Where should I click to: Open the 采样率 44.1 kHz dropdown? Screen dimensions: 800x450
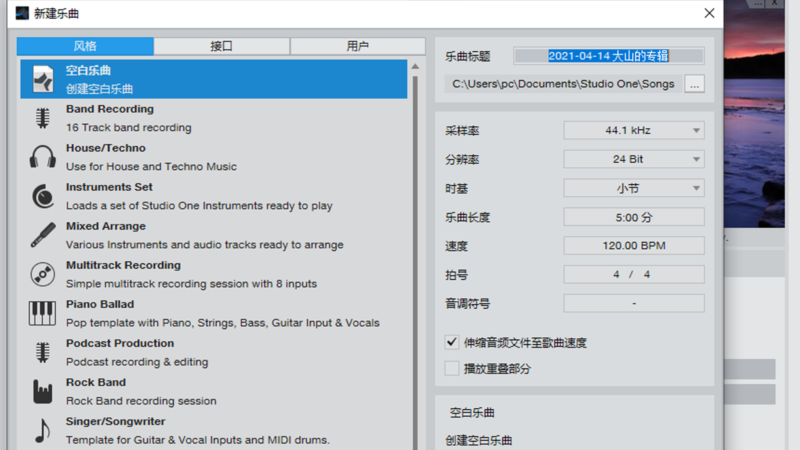[634, 131]
